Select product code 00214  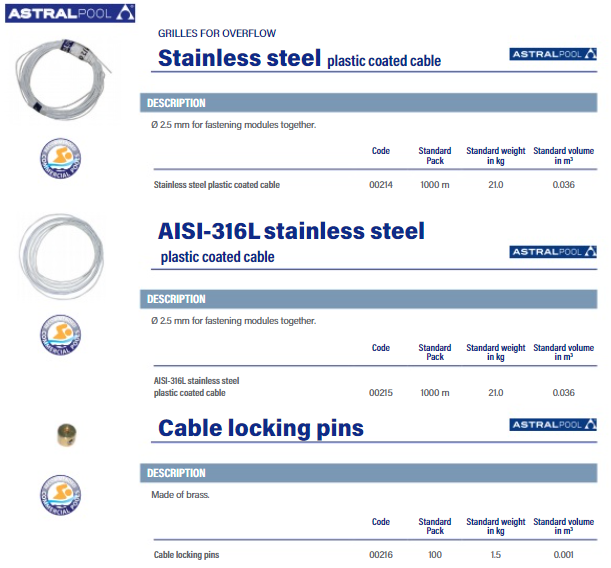pyautogui.click(x=381, y=185)
